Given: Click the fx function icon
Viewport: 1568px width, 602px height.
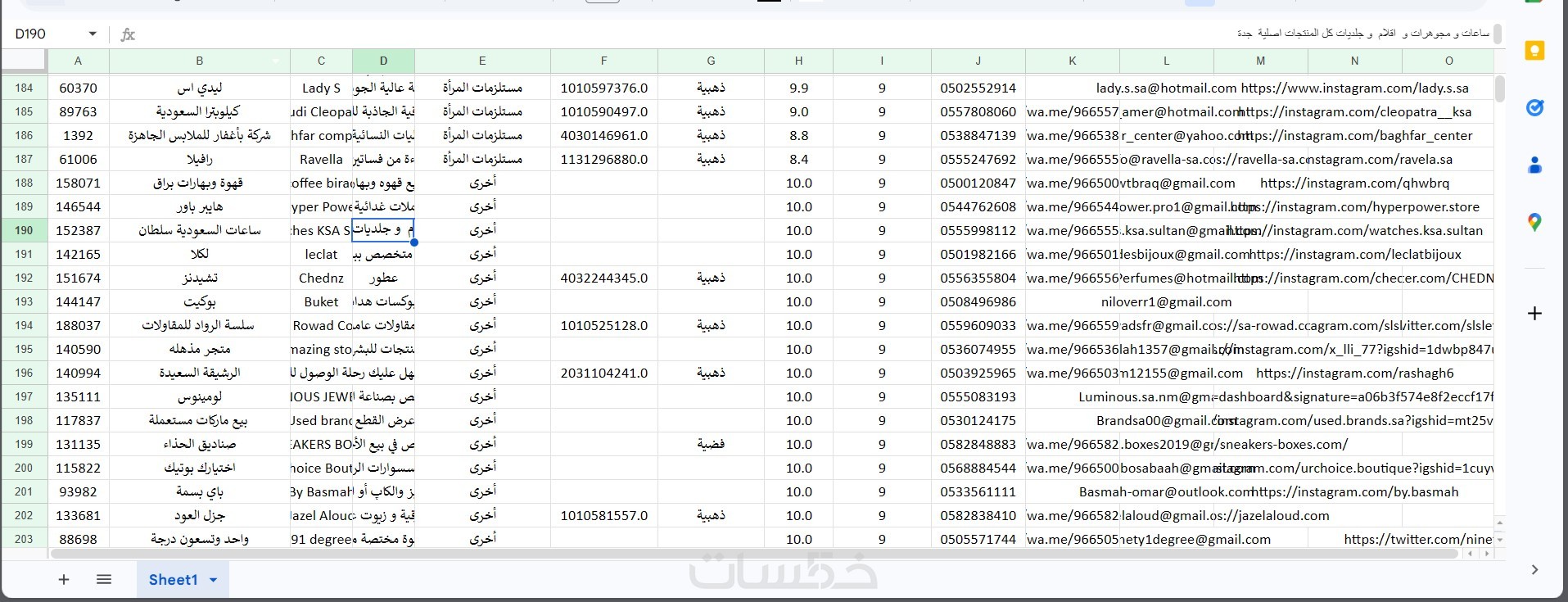Looking at the screenshot, I should tap(128, 34).
